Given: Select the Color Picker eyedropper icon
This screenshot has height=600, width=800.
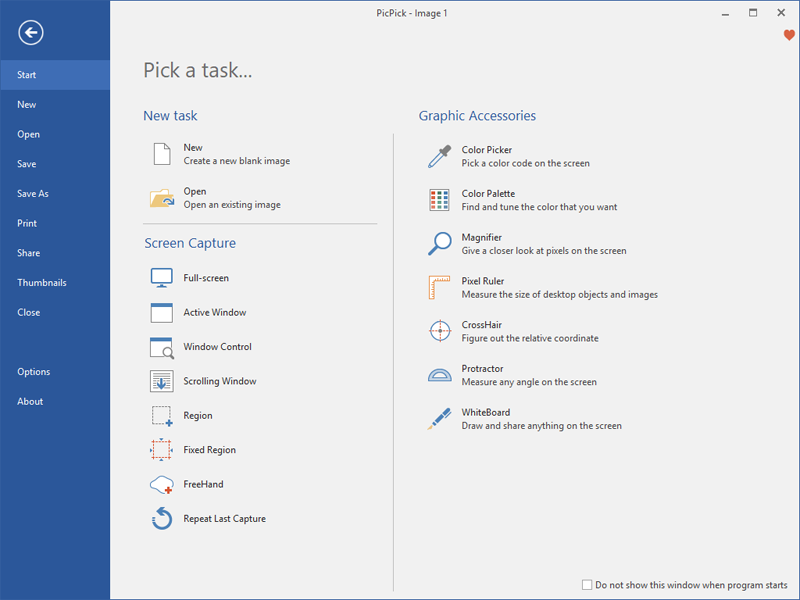Looking at the screenshot, I should (440, 156).
